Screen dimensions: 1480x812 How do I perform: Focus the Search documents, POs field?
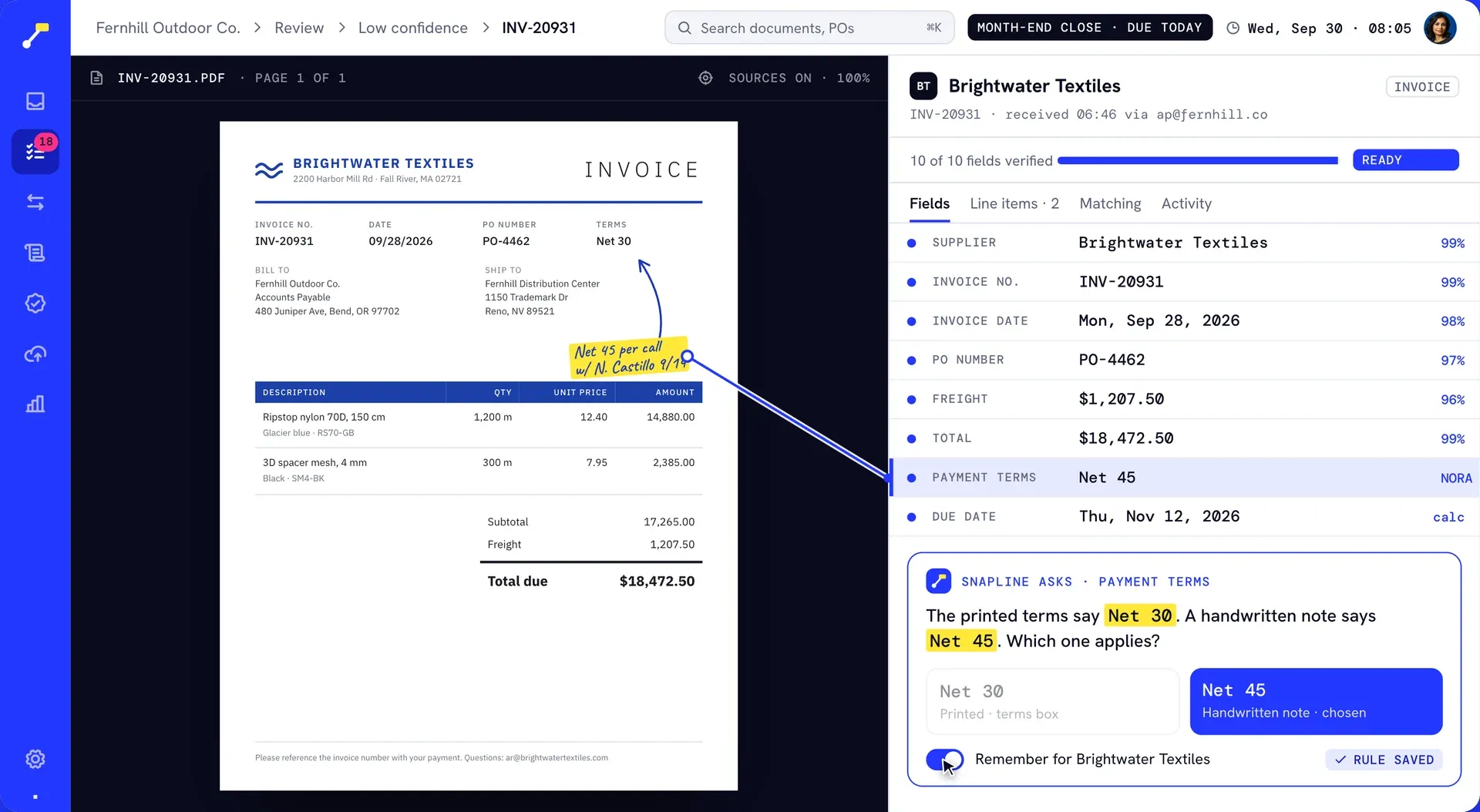(809, 28)
